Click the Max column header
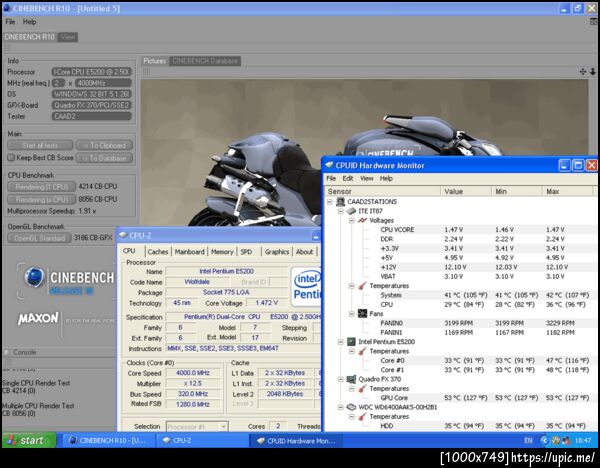Screen dimensions: 600x468 click(x=567, y=191)
